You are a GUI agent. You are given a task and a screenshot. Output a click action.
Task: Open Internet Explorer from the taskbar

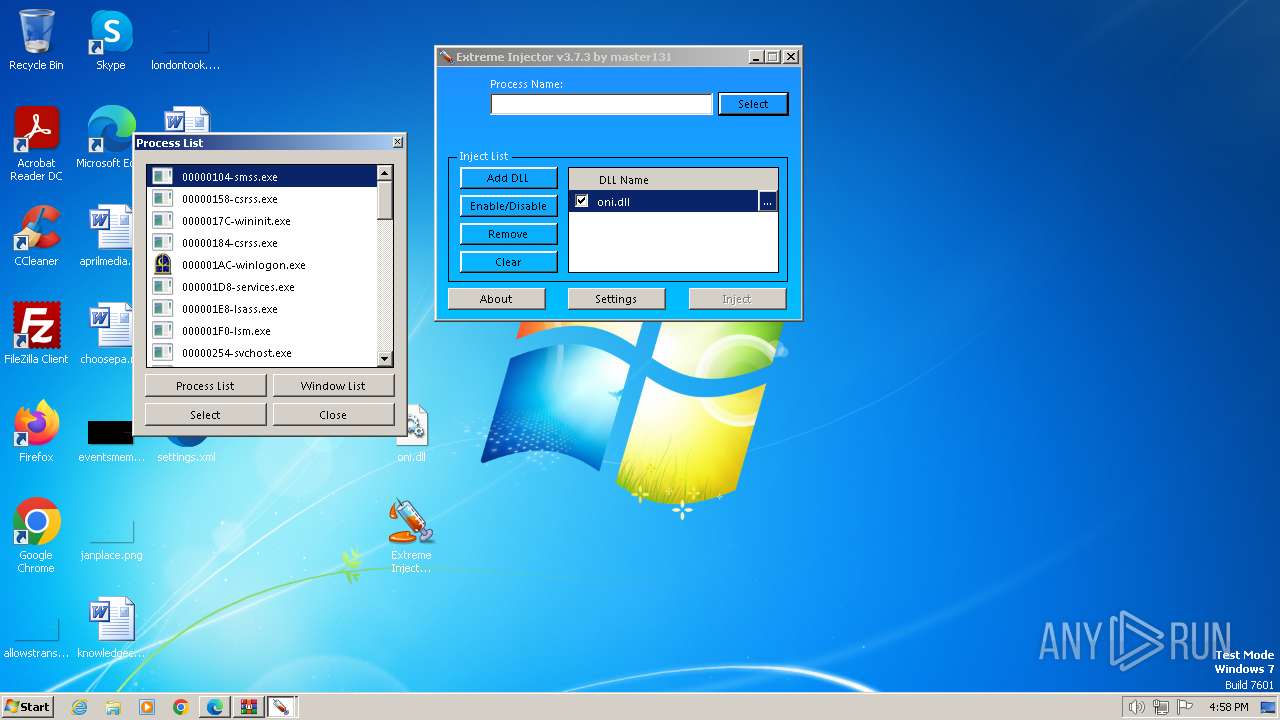[x=79, y=707]
